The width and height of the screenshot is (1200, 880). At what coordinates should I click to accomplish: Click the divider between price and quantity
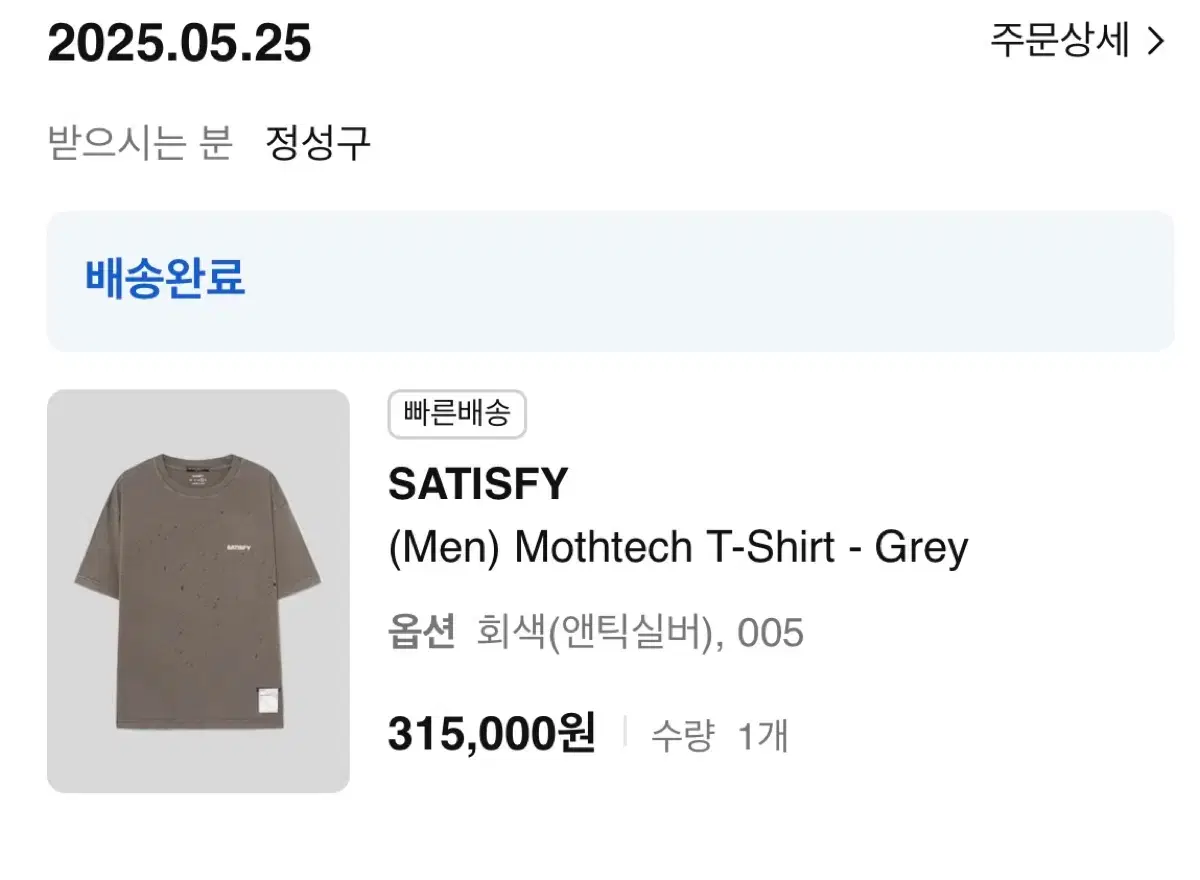click(x=624, y=733)
